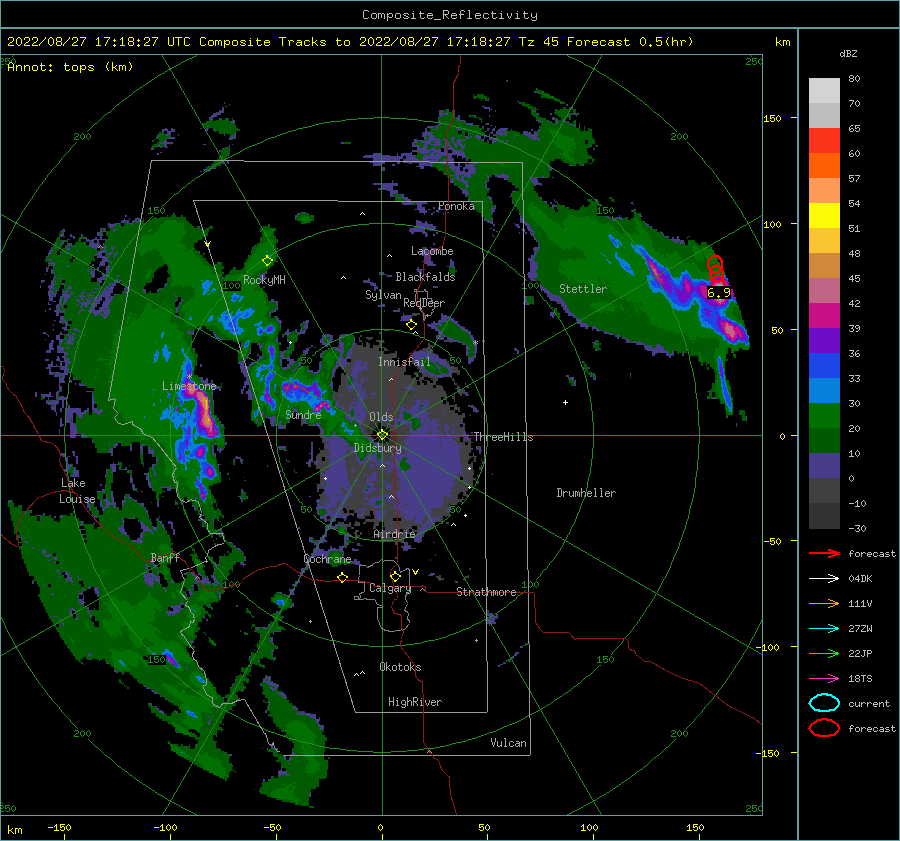Screen dimensions: 900x841
Task: Click the red forecast circles above the 6.9 label
Action: pyautogui.click(x=716, y=270)
